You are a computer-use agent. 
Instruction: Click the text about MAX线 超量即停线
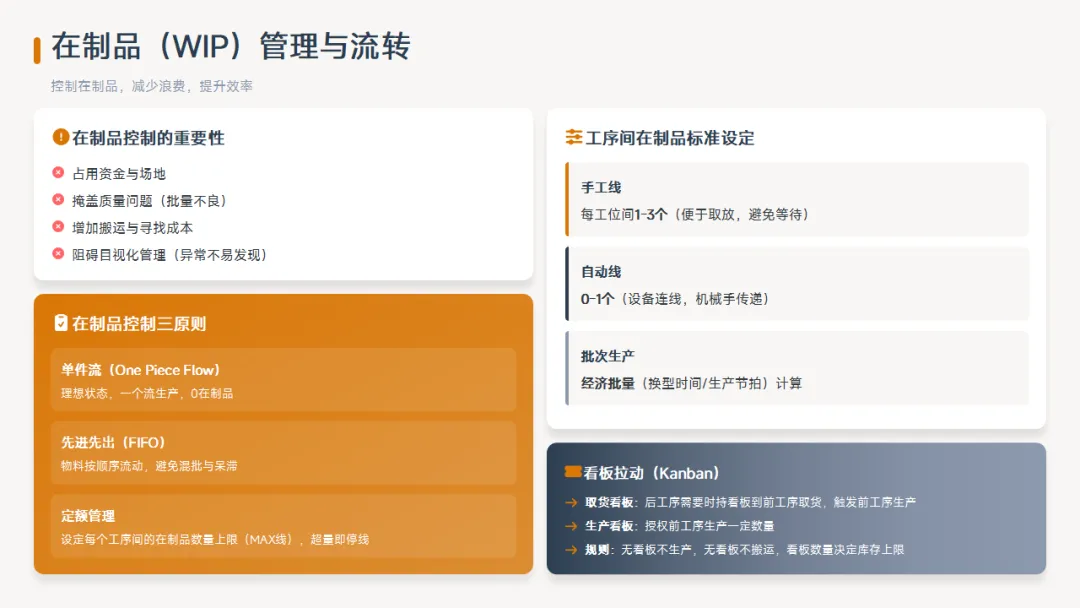click(215, 539)
